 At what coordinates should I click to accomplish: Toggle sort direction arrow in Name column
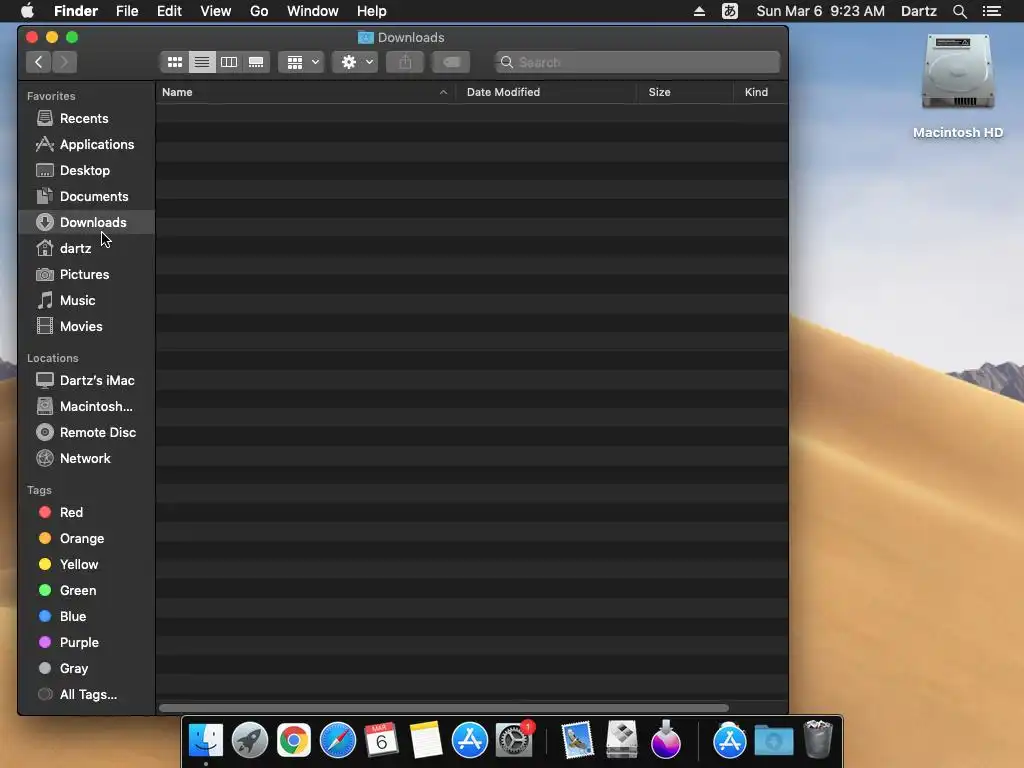click(x=443, y=92)
